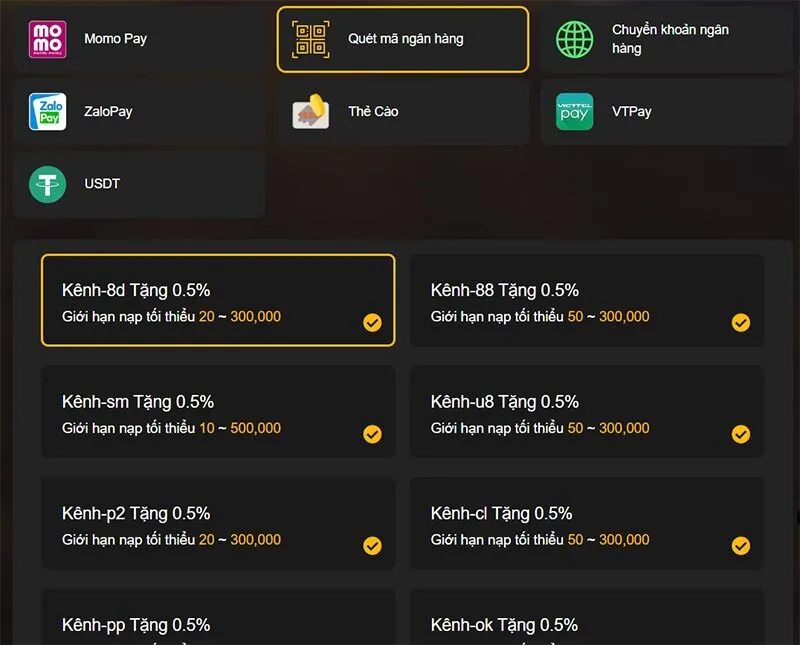Click the green globe bank transfer icon
Screen dimensions: 800x645
(x=575, y=39)
